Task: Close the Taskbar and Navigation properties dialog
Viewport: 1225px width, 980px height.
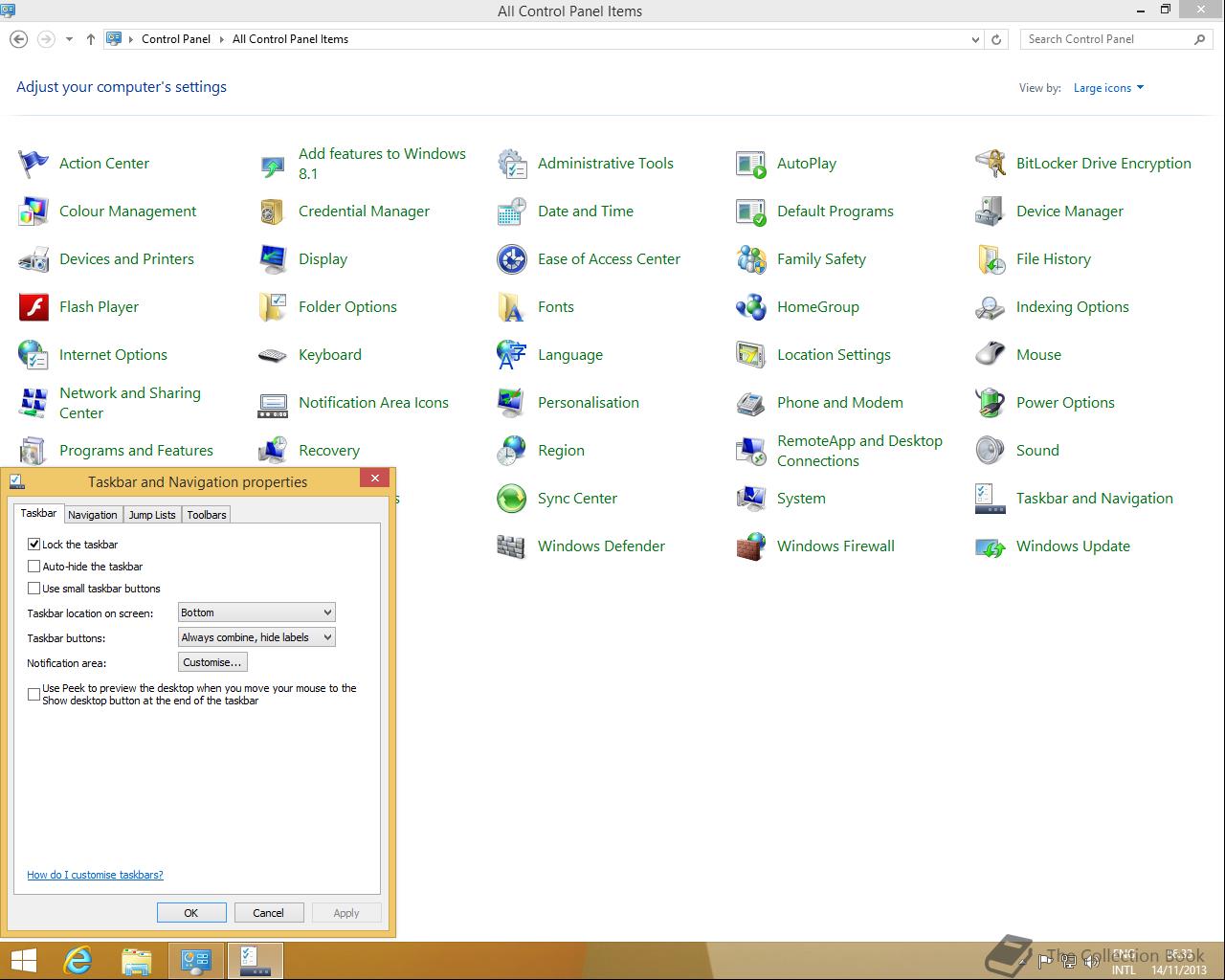Action: tap(375, 478)
